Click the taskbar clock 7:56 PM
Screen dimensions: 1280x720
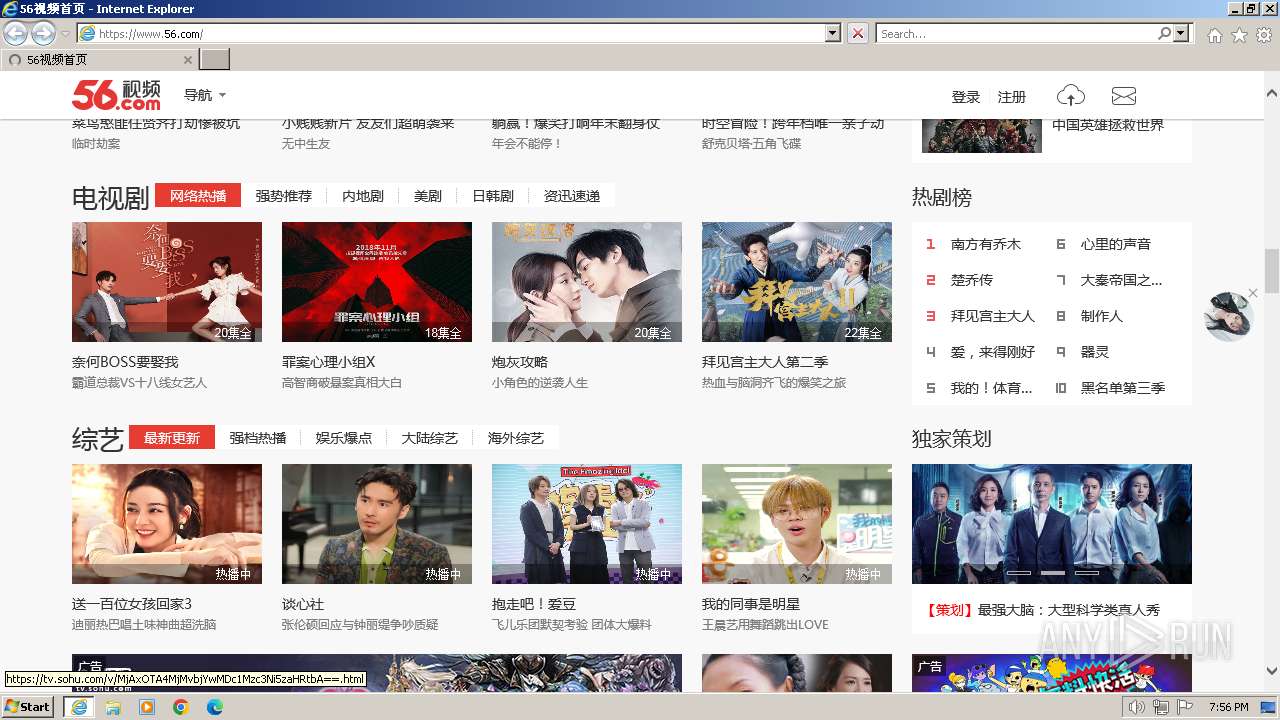[x=1229, y=707]
